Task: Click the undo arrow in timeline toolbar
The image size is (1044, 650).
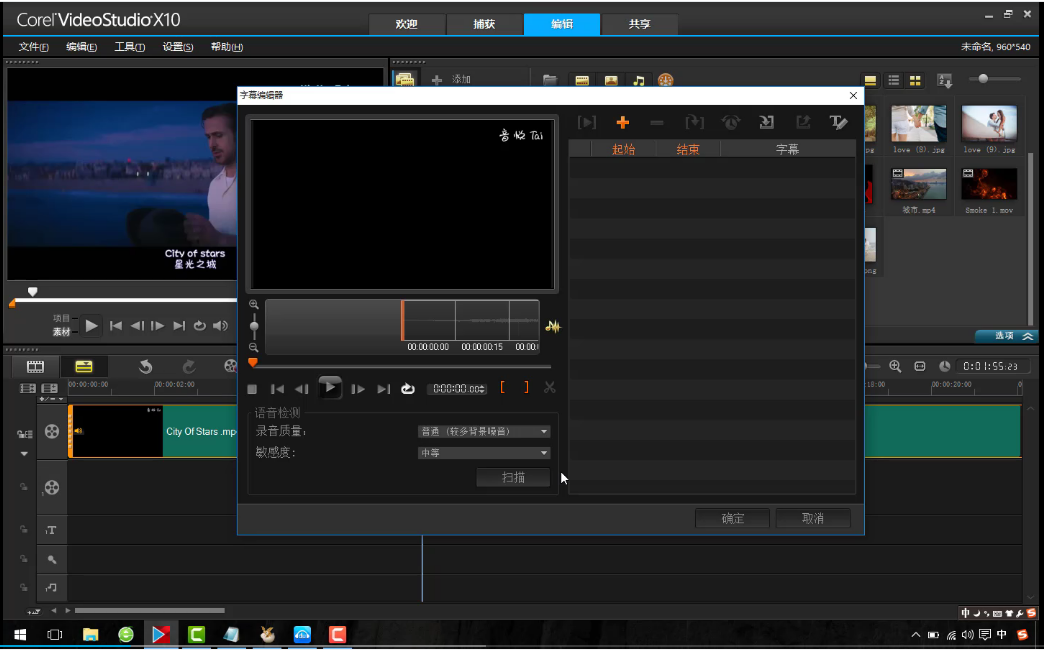Action: (x=146, y=366)
